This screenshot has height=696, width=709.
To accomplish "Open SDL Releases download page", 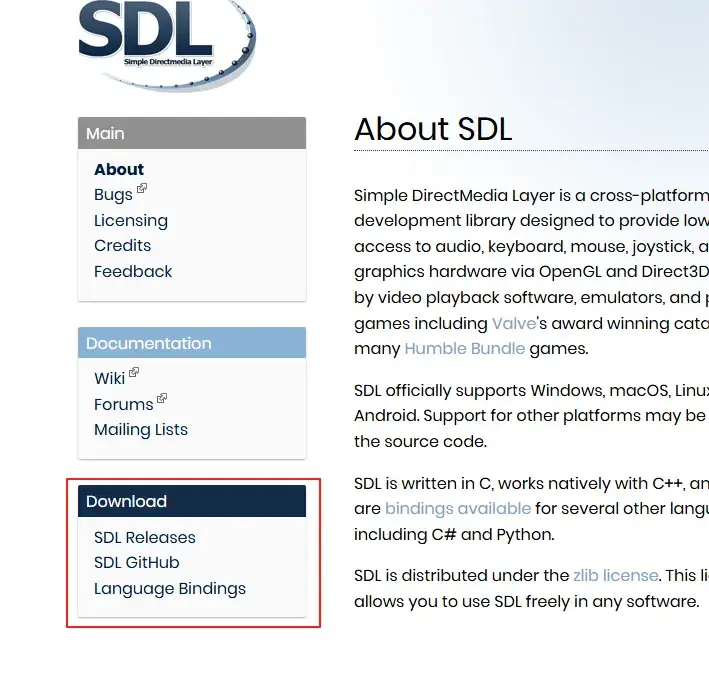I will coord(145,537).
